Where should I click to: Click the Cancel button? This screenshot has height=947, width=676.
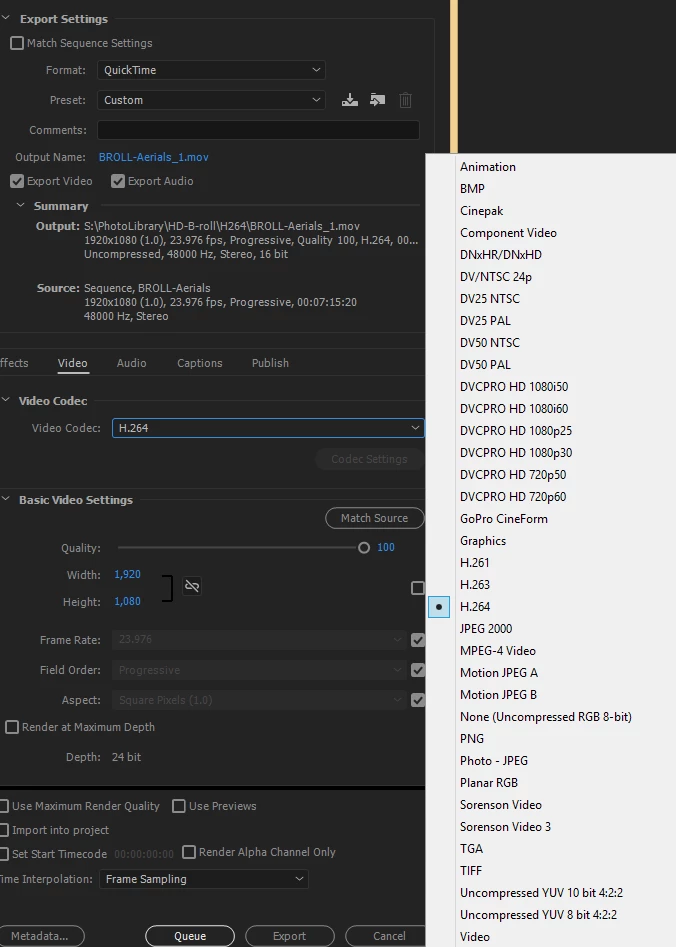tap(387, 936)
